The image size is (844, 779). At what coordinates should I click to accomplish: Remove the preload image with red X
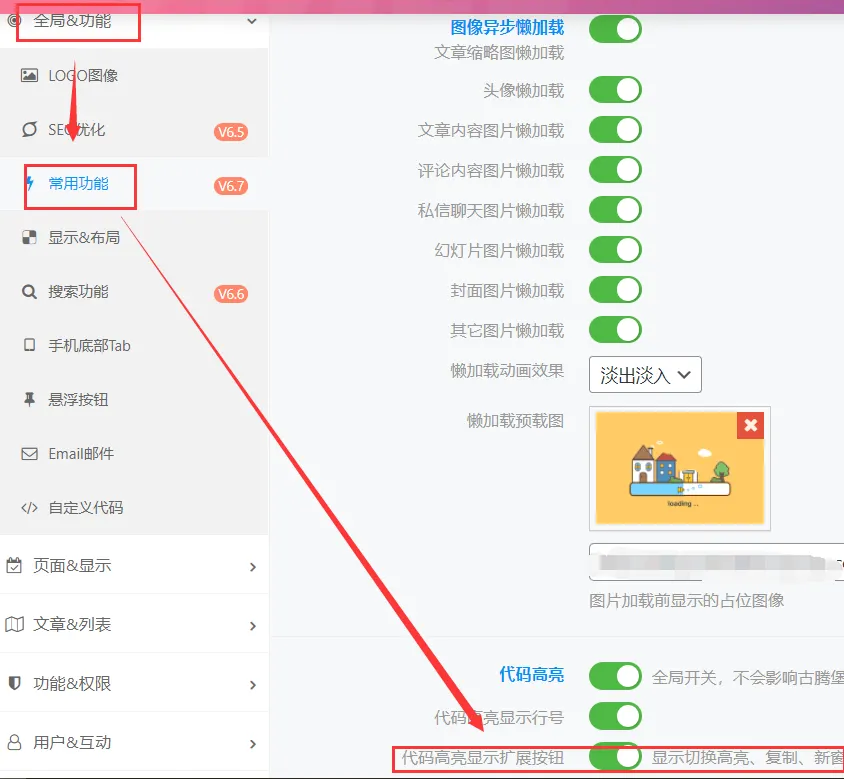(750, 425)
